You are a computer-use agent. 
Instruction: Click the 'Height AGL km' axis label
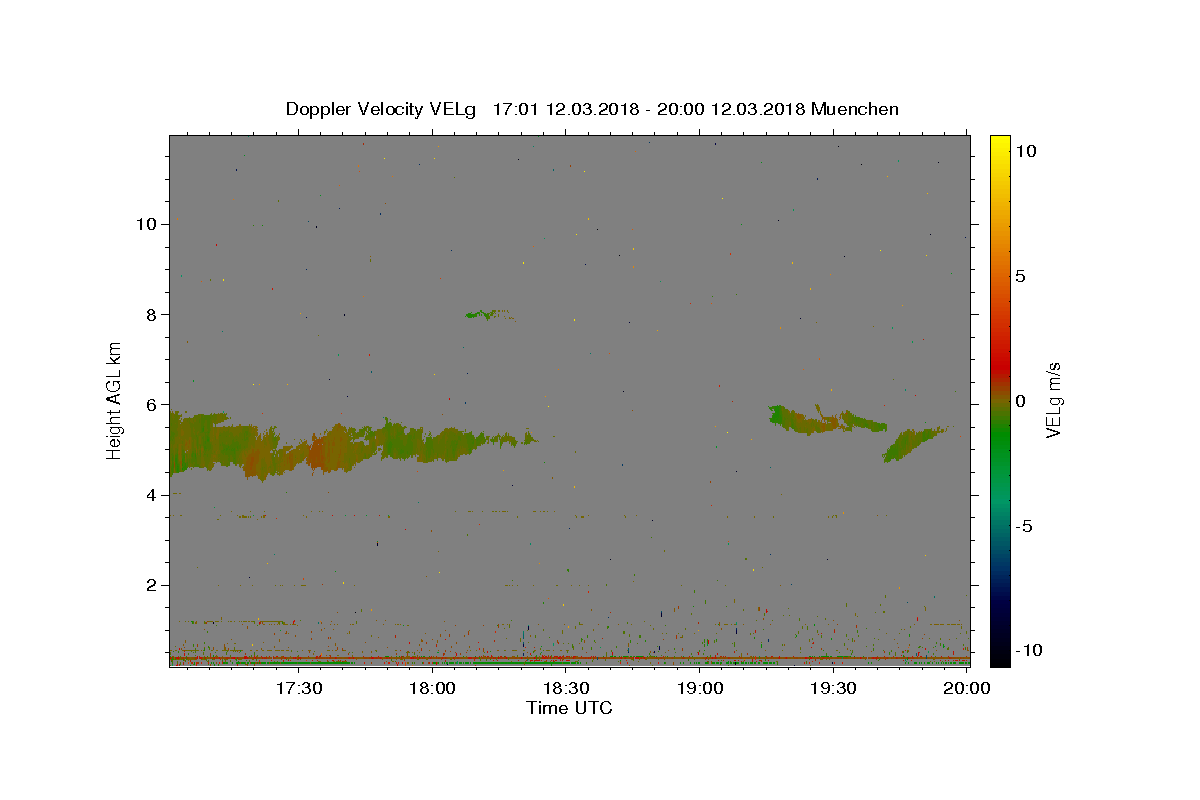[x=115, y=399]
